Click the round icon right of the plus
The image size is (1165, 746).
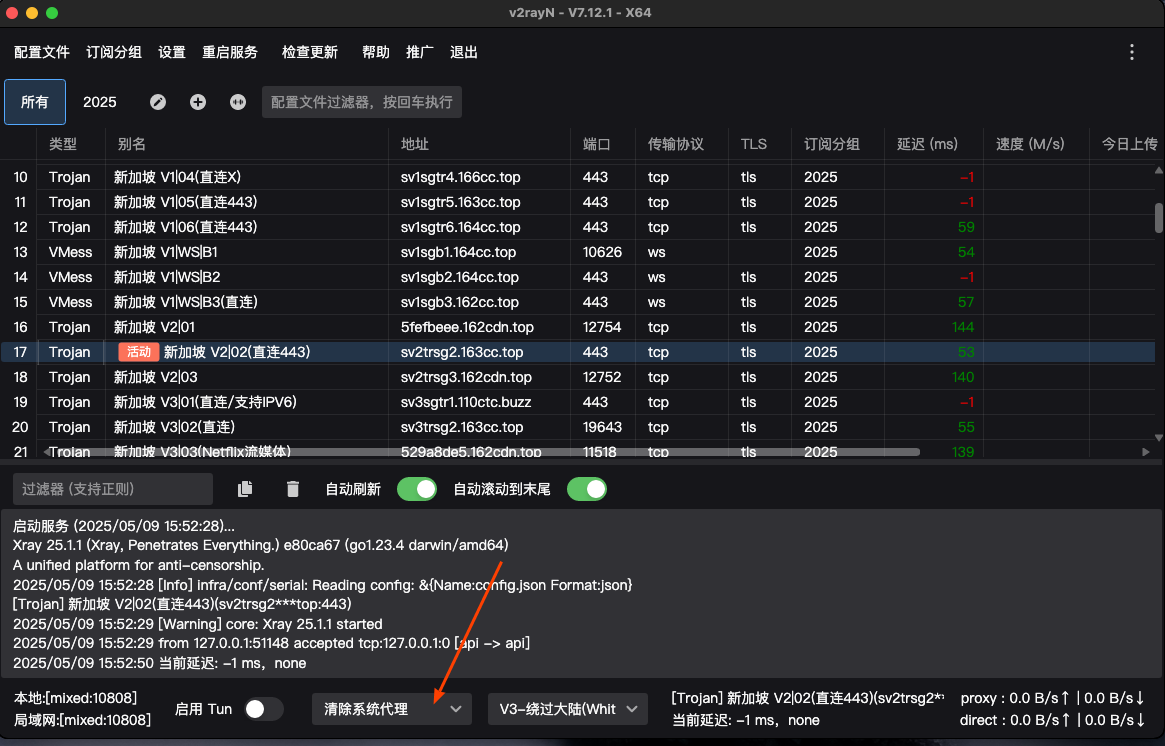click(238, 103)
